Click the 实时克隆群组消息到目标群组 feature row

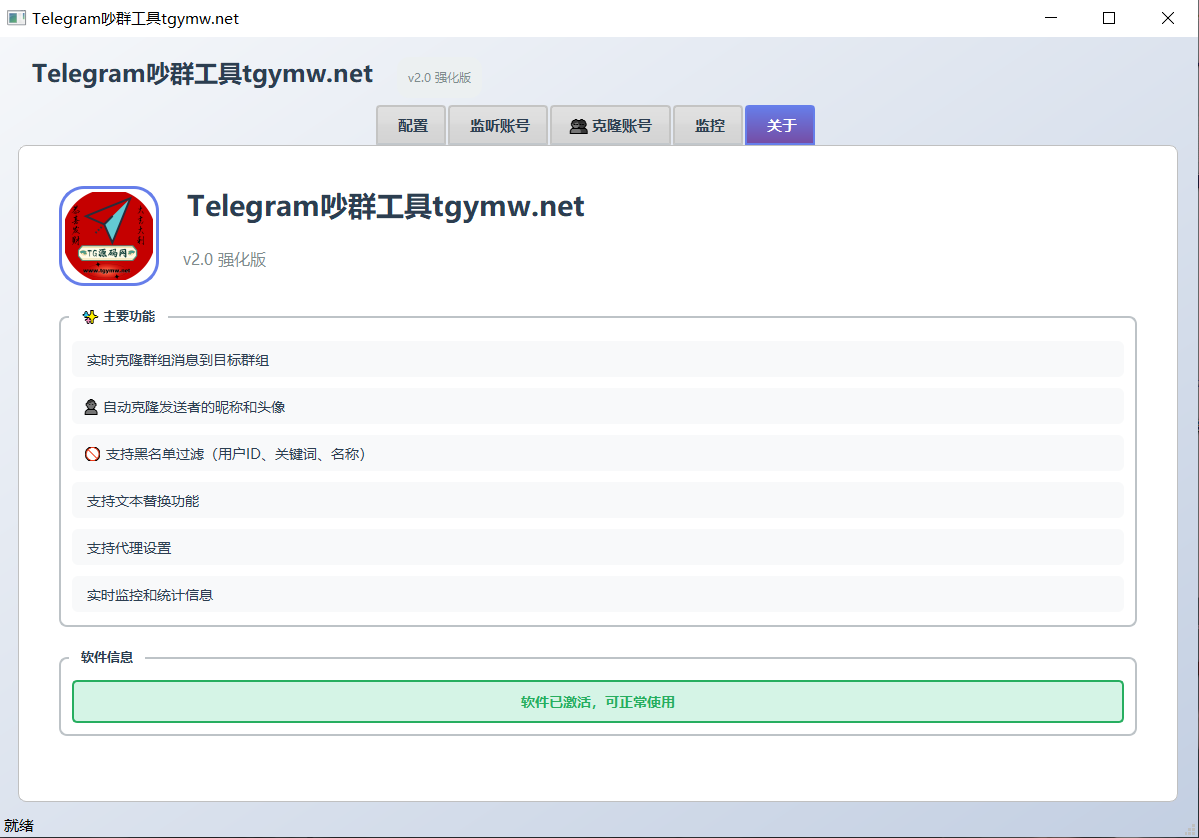point(597,360)
